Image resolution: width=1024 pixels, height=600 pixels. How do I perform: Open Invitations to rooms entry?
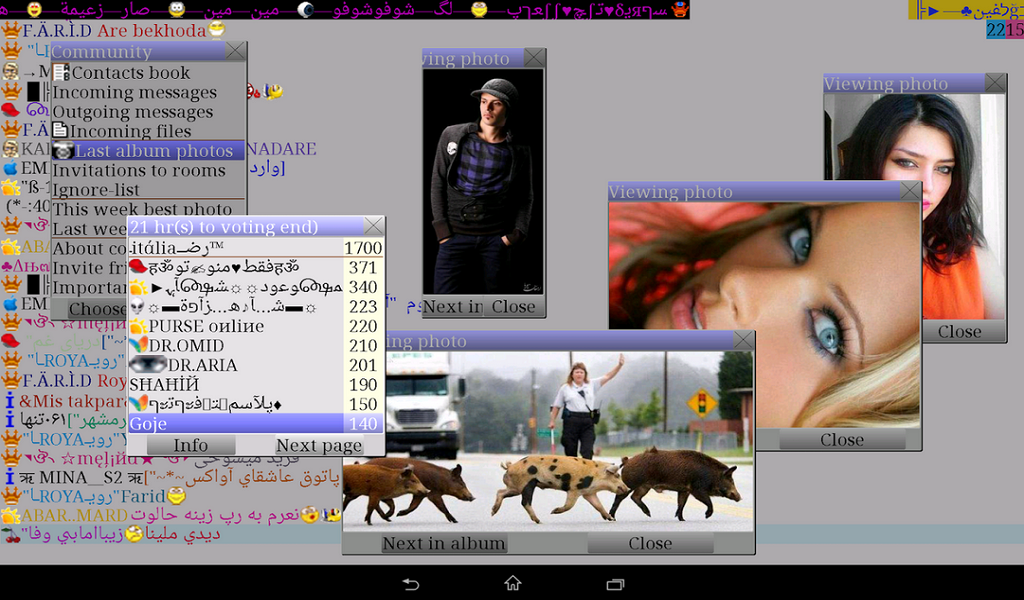pyautogui.click(x=148, y=170)
